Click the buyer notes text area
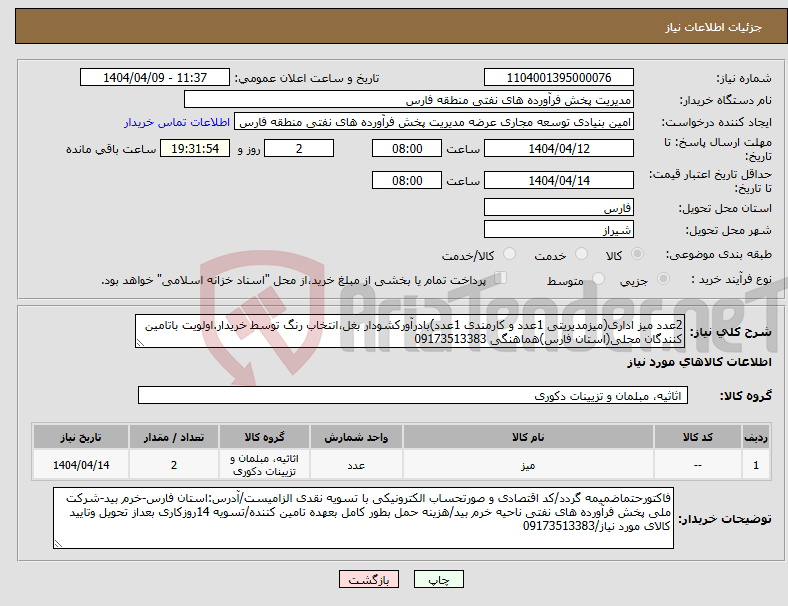Screen dimensions: 788x606 363,518
